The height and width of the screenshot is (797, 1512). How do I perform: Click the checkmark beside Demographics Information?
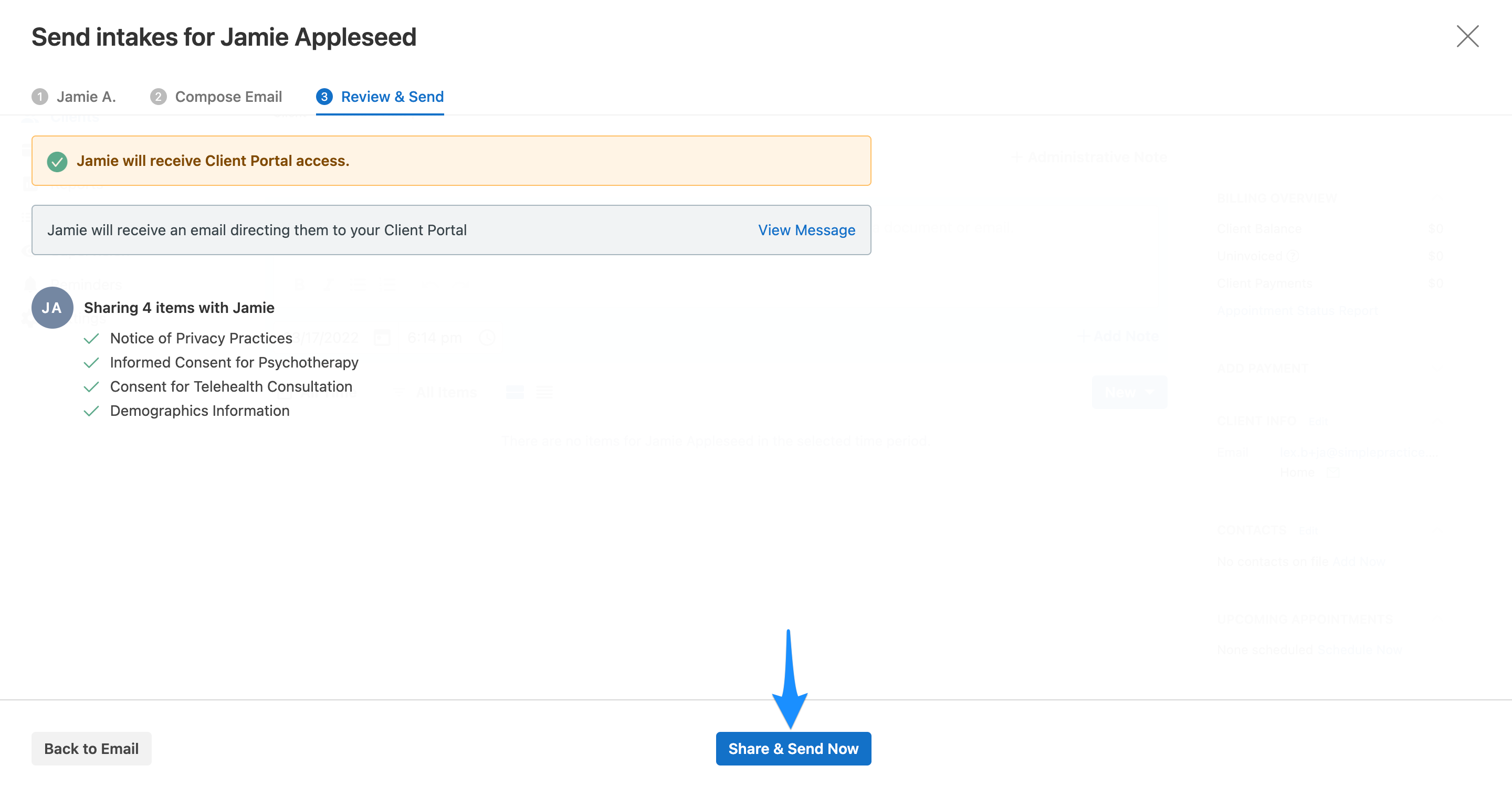(91, 411)
